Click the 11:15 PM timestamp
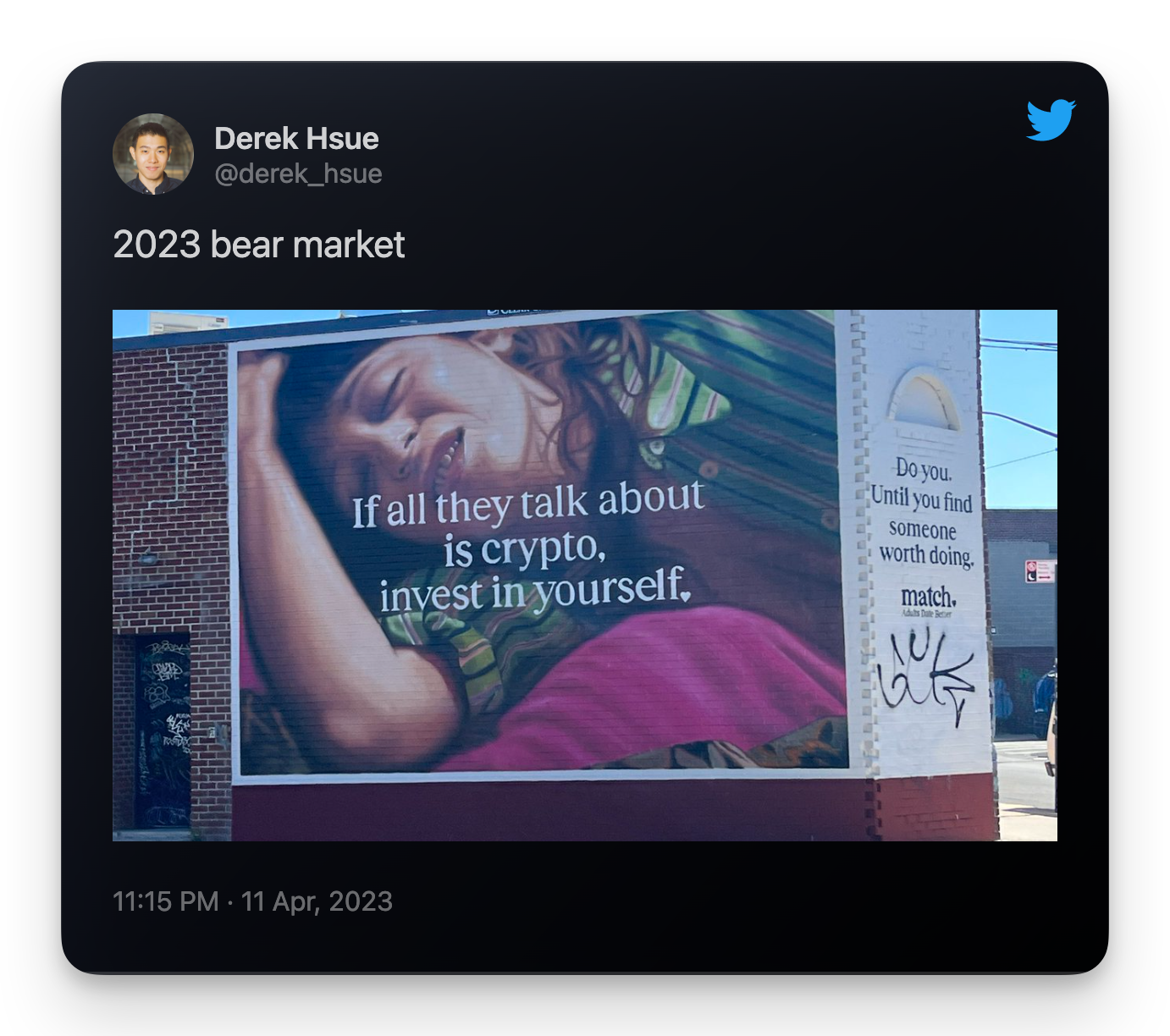Screen dimensions: 1170x1036 (x=166, y=901)
